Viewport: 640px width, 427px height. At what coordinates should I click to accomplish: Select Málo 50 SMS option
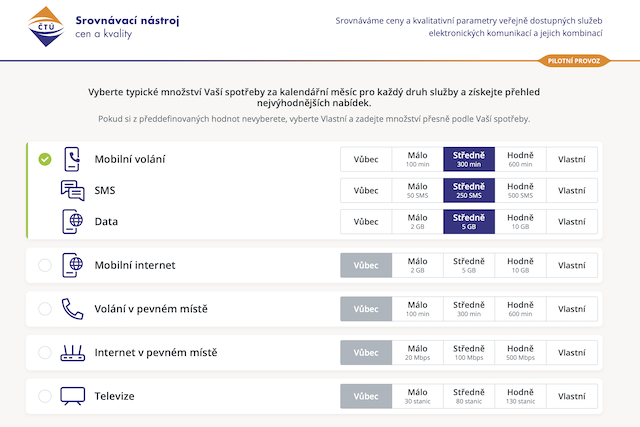417,190
